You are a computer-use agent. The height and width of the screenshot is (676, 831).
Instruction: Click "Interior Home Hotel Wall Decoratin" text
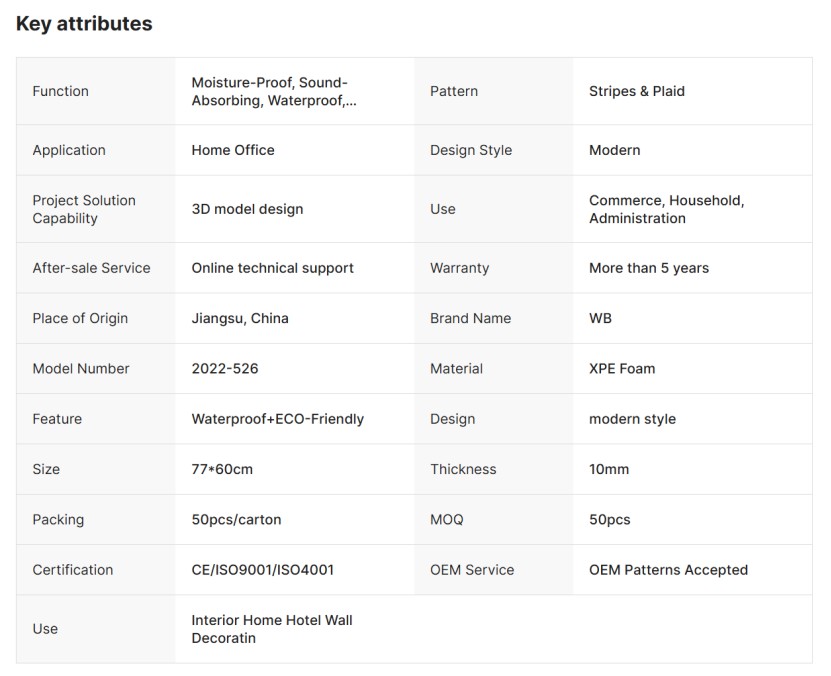pyautogui.click(x=271, y=629)
